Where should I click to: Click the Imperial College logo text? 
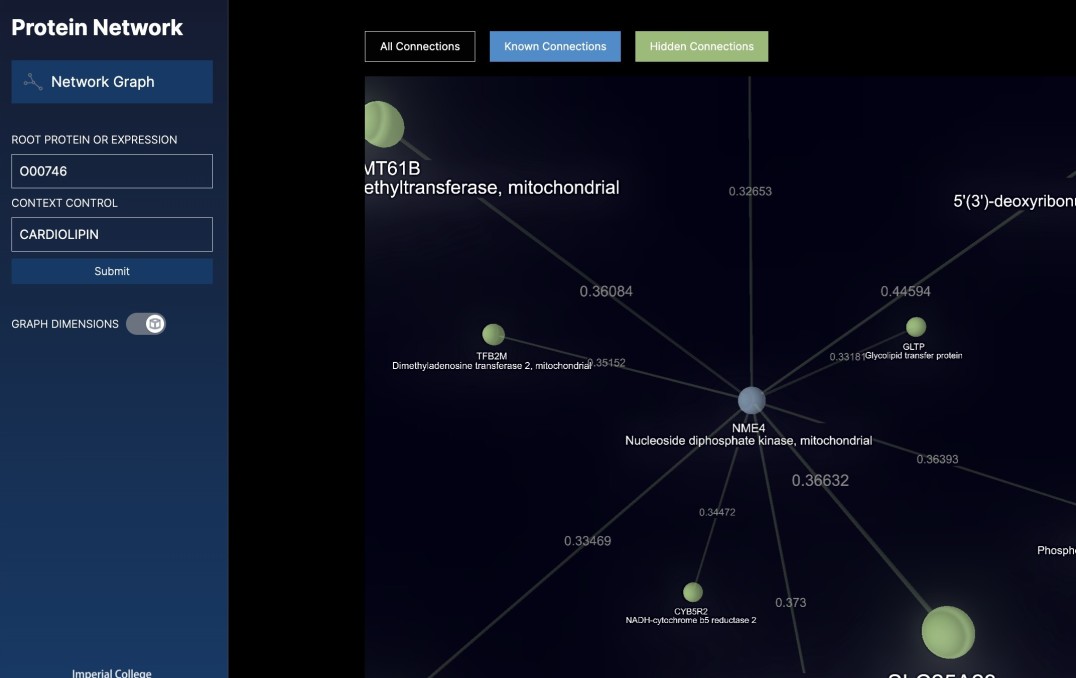click(x=112, y=673)
